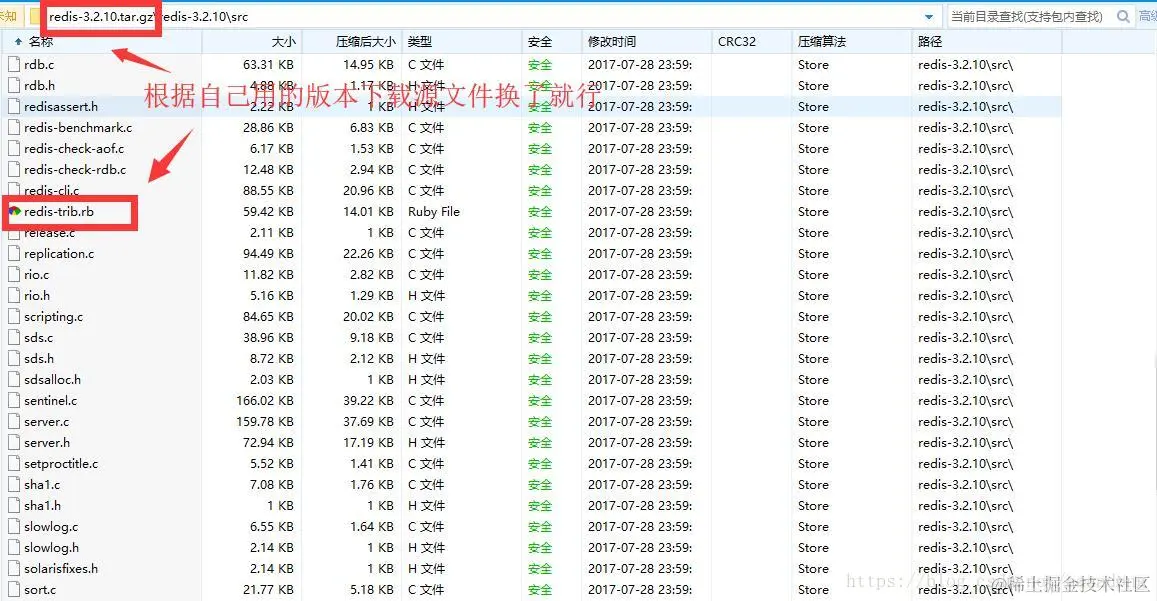
Task: Click the file icon beside sds.h
Action: click(x=13, y=358)
